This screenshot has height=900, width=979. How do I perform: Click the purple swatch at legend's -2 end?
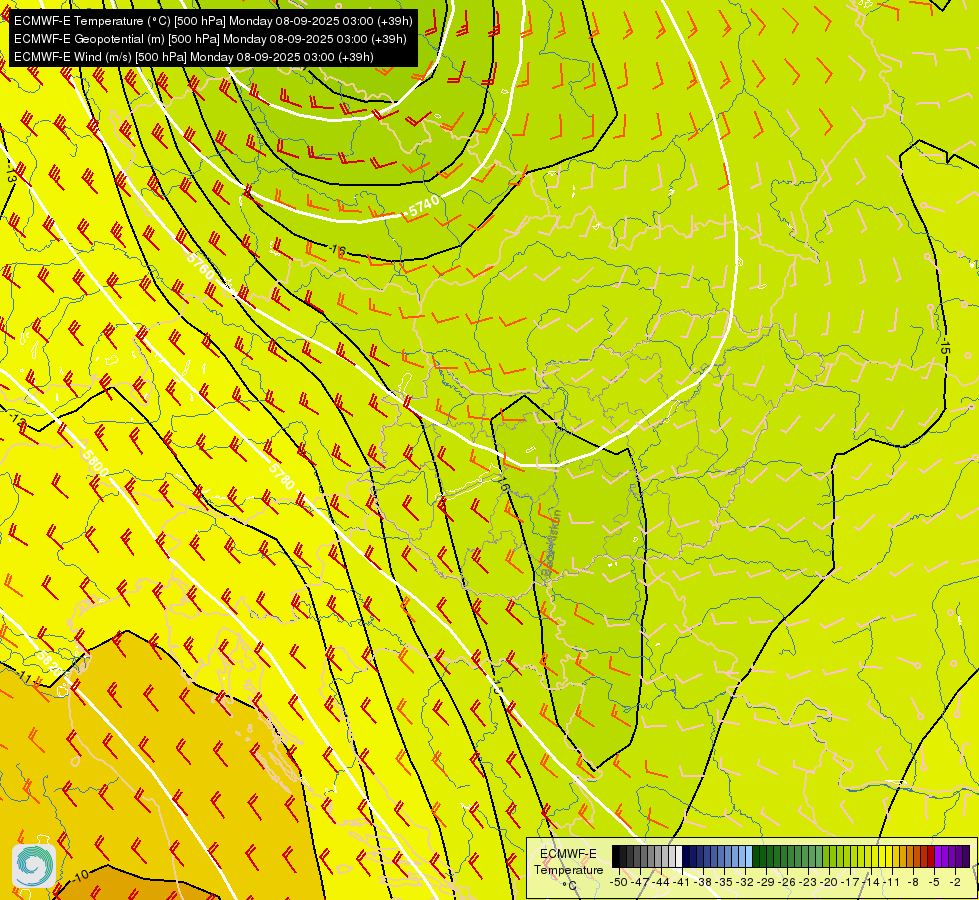click(966, 856)
